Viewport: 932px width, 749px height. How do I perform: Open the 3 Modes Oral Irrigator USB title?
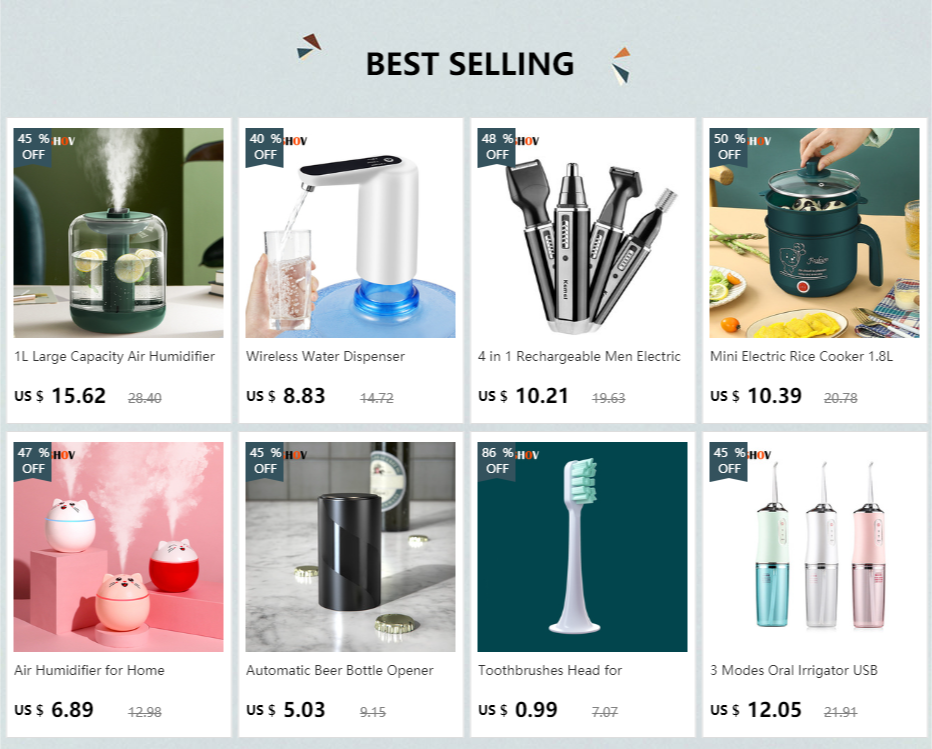794,670
